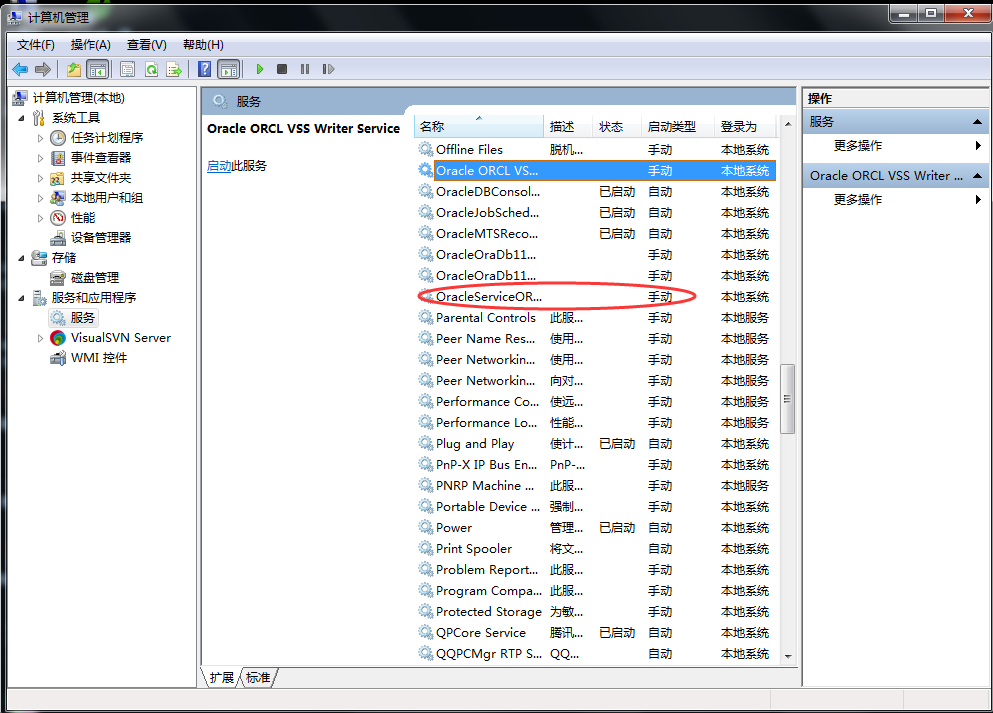
Task: Click the service list scrollbar thumb
Action: [787, 399]
